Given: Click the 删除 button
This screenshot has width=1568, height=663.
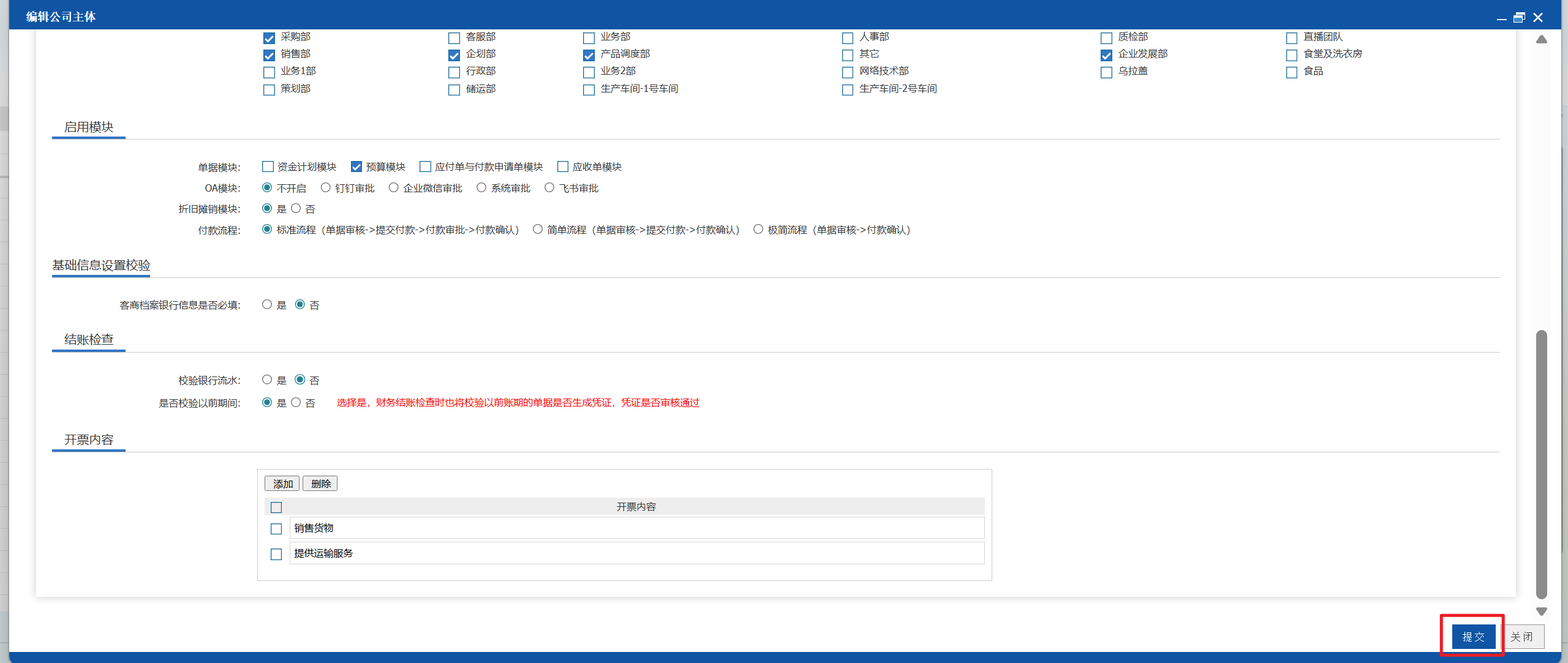Looking at the screenshot, I should point(320,484).
